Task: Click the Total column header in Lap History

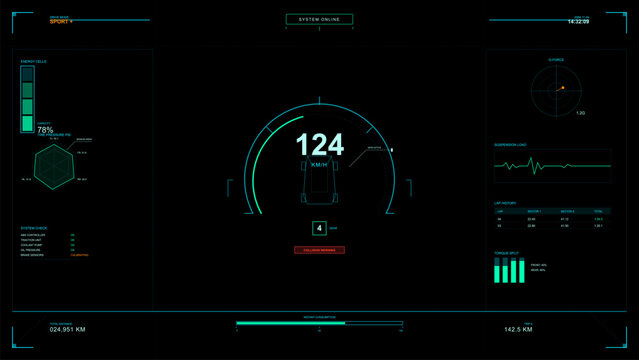Action: [x=598, y=211]
